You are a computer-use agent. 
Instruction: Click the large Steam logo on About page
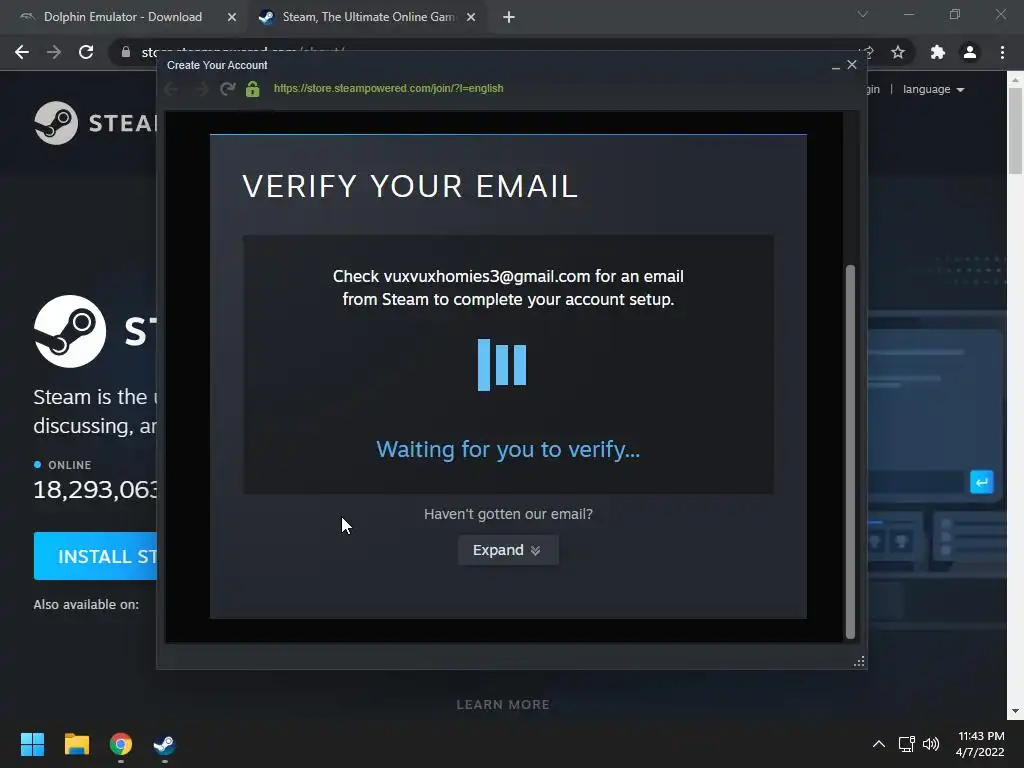[x=70, y=331]
